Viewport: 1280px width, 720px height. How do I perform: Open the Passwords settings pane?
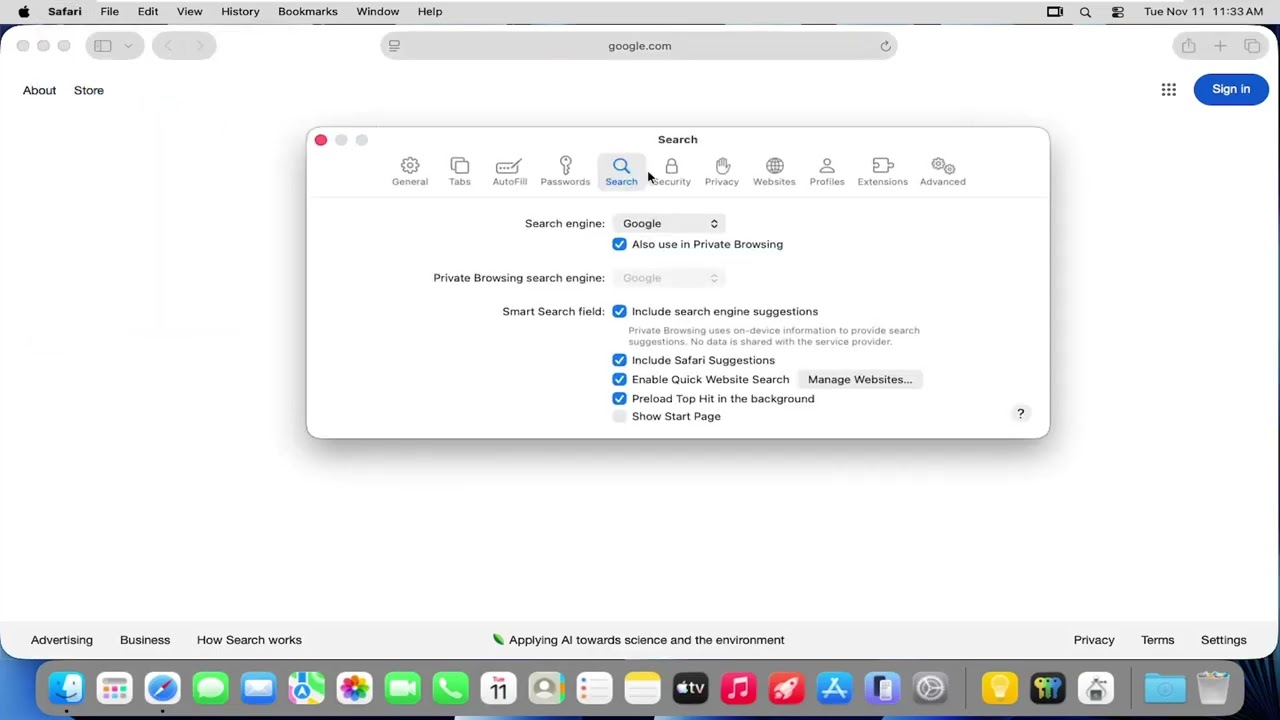pos(565,171)
